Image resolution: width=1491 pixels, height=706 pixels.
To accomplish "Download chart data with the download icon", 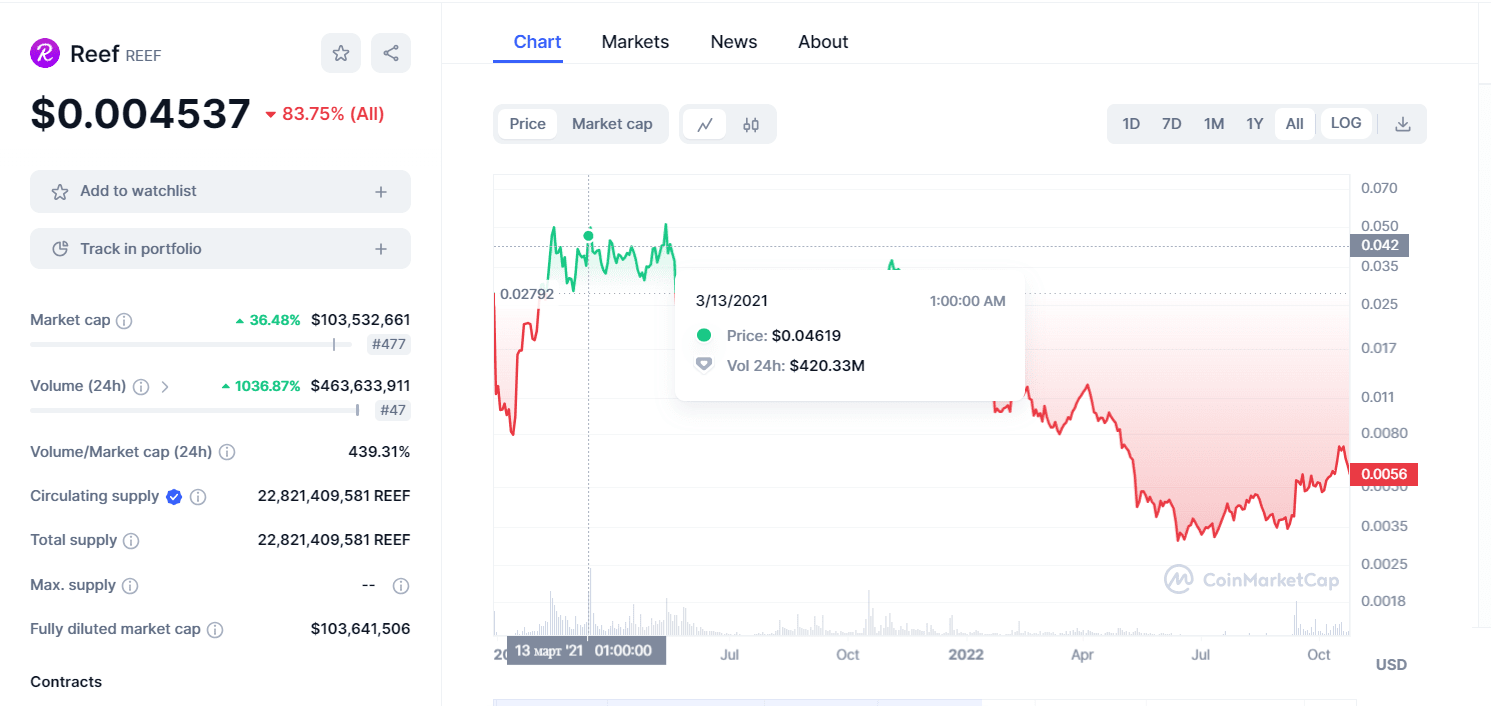I will (x=1403, y=124).
